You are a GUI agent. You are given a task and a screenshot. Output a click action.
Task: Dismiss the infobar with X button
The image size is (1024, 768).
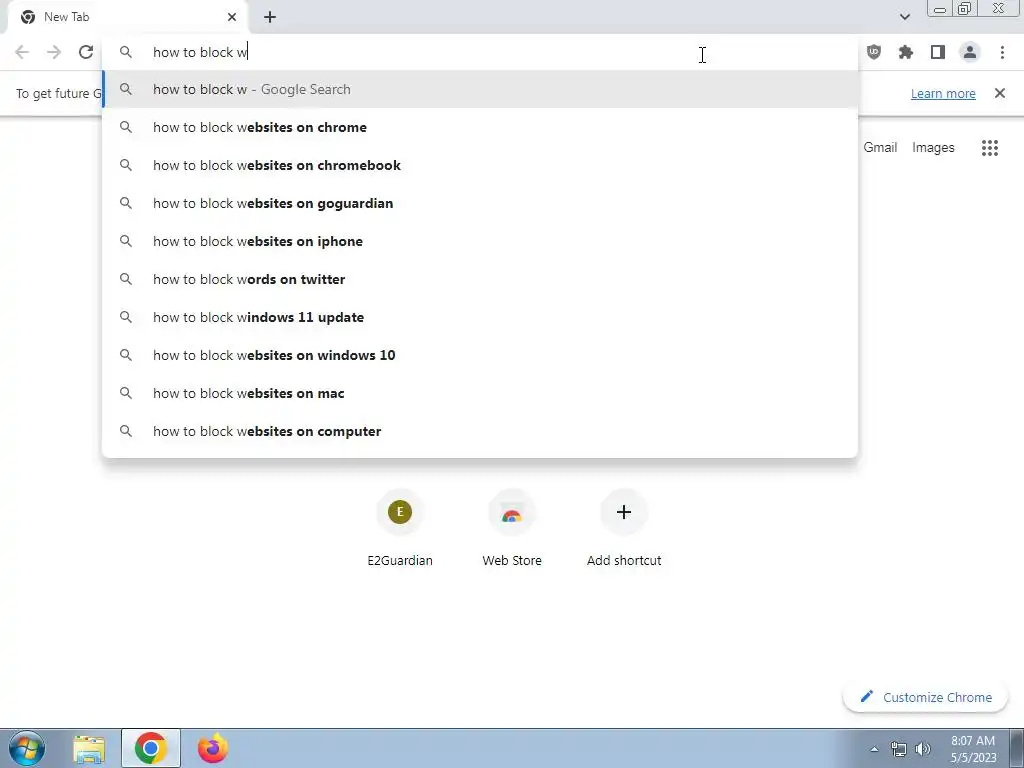[999, 93]
